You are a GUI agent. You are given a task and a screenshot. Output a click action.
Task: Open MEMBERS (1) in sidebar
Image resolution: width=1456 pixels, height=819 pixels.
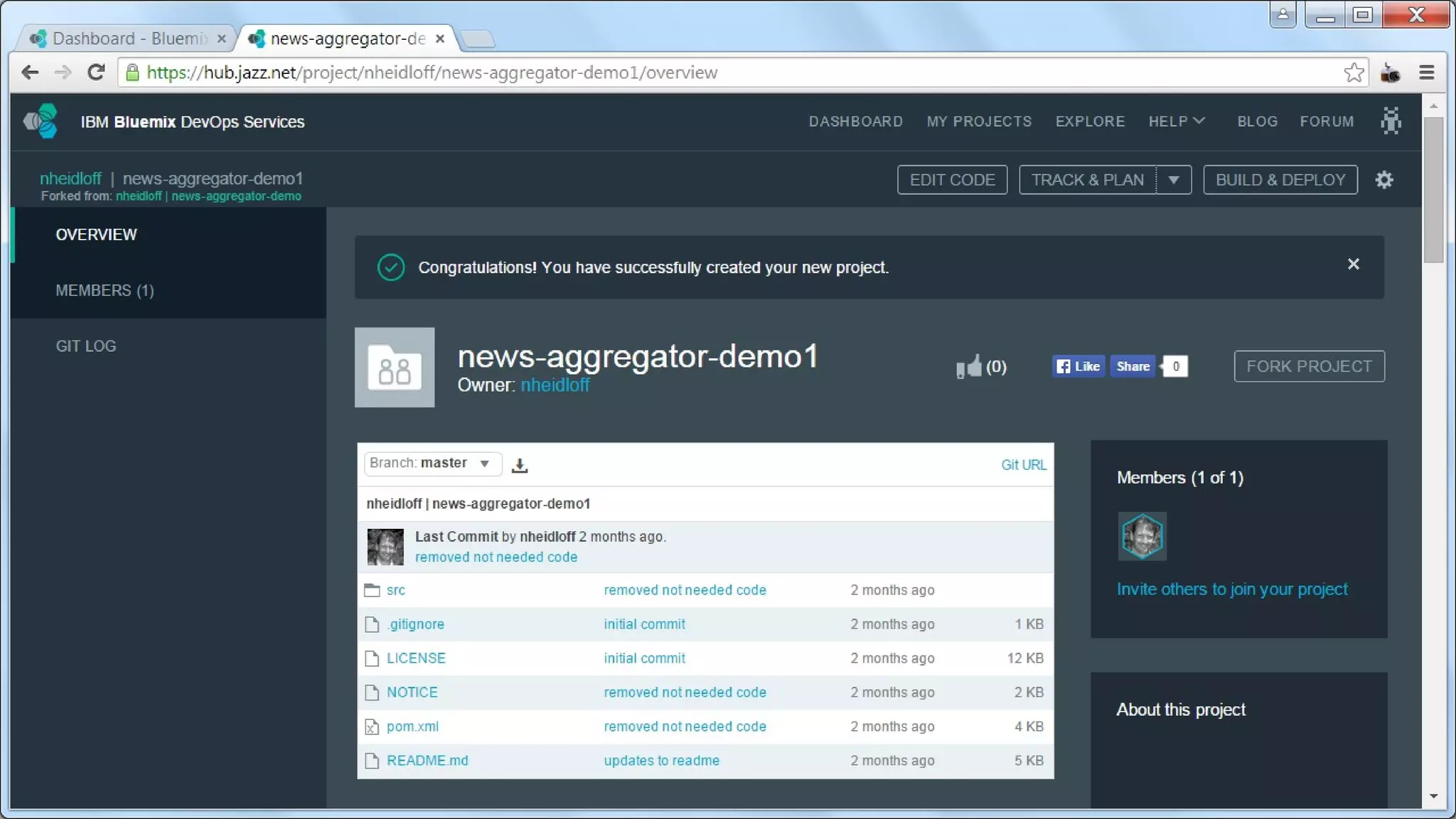pyautogui.click(x=105, y=290)
